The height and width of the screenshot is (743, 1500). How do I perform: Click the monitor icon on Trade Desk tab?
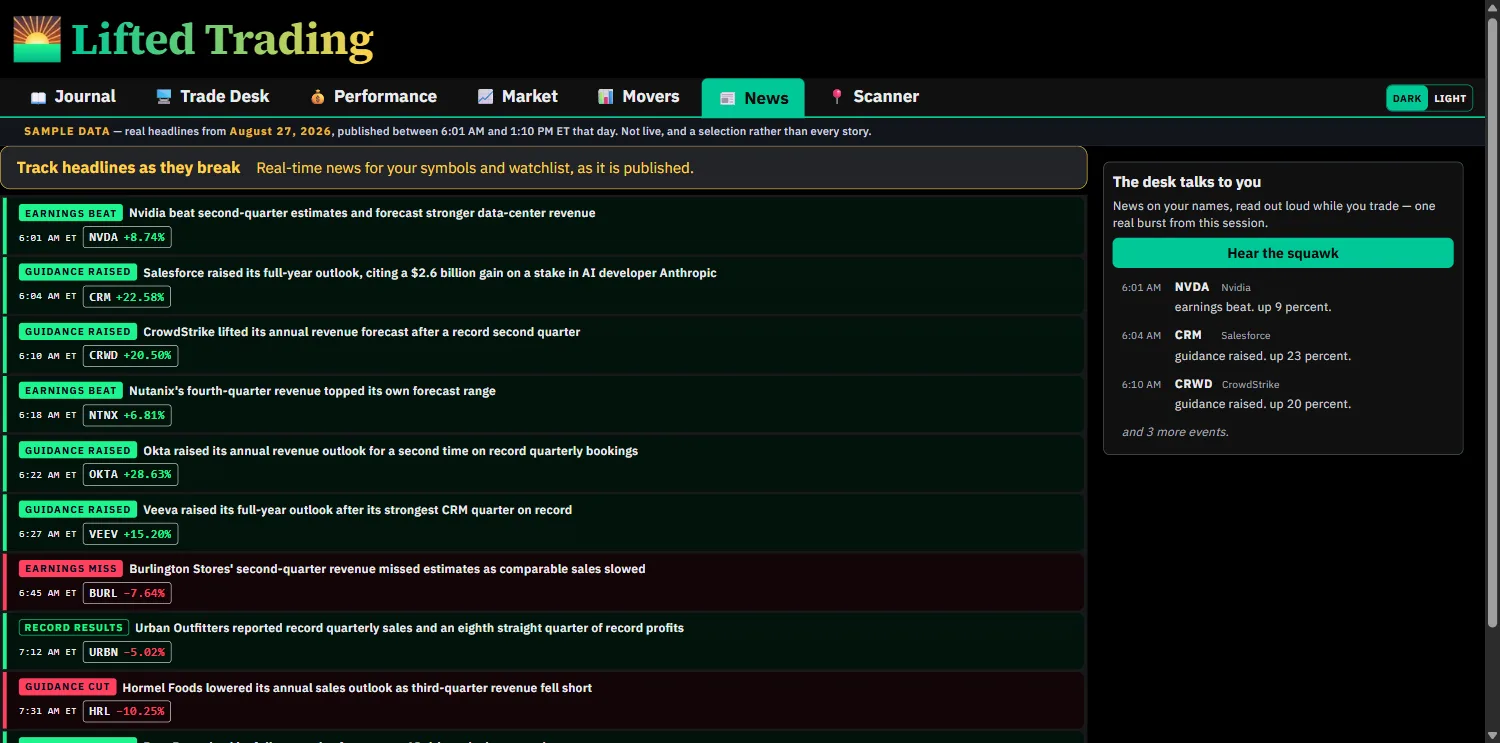[x=164, y=97]
